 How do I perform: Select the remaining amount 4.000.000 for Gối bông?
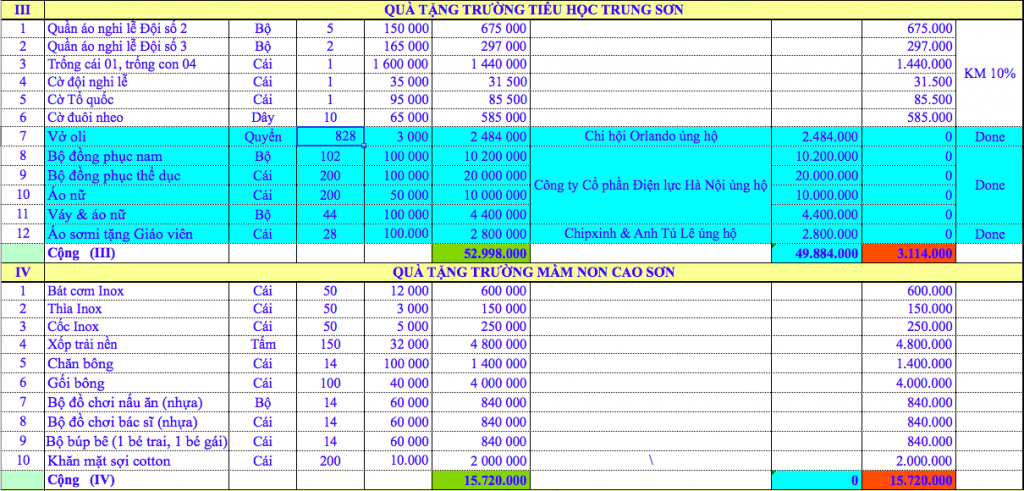click(908, 383)
